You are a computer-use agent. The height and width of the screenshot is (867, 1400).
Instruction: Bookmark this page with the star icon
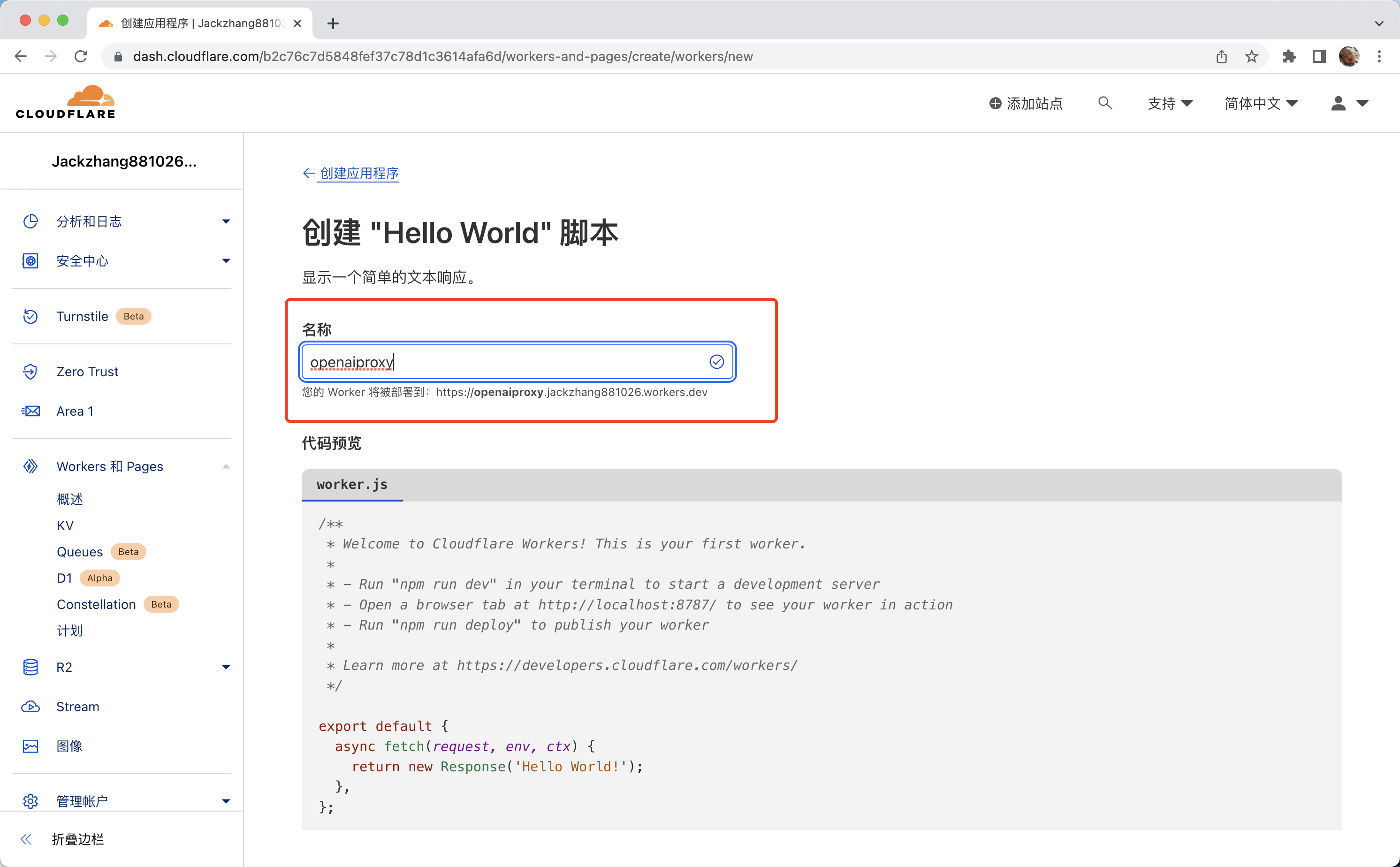(x=1251, y=56)
